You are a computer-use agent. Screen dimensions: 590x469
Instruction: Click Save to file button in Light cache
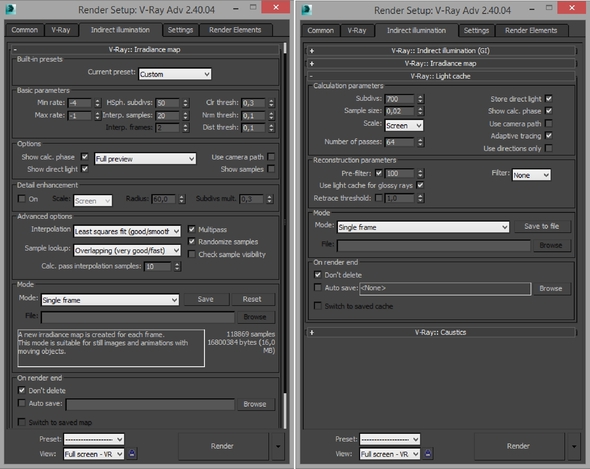pos(542,226)
